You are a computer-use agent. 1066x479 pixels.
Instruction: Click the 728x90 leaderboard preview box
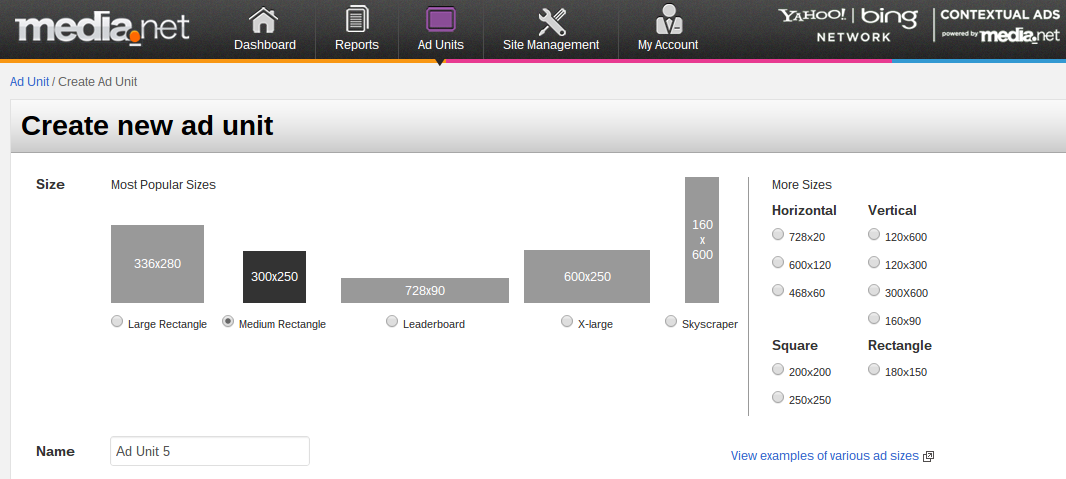(x=425, y=290)
